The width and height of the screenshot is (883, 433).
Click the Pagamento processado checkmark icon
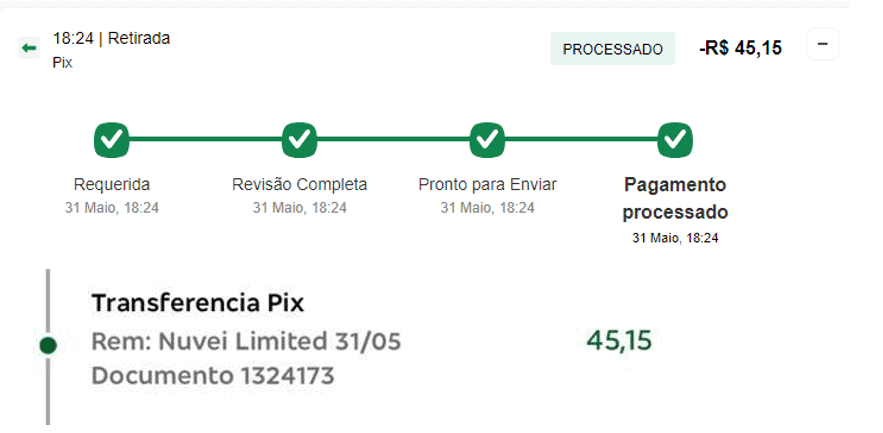coord(675,140)
